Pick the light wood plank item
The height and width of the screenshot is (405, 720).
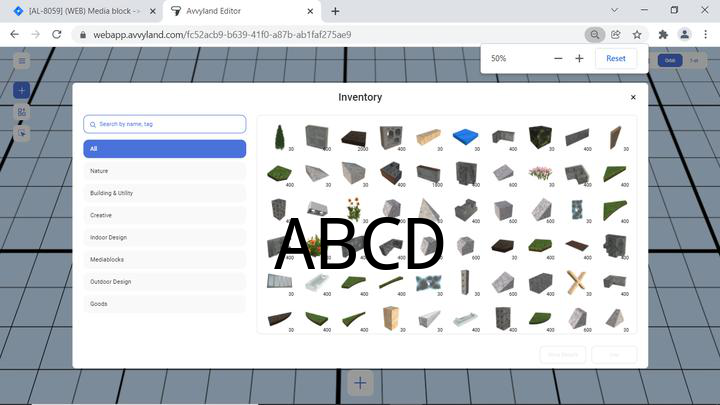click(428, 137)
